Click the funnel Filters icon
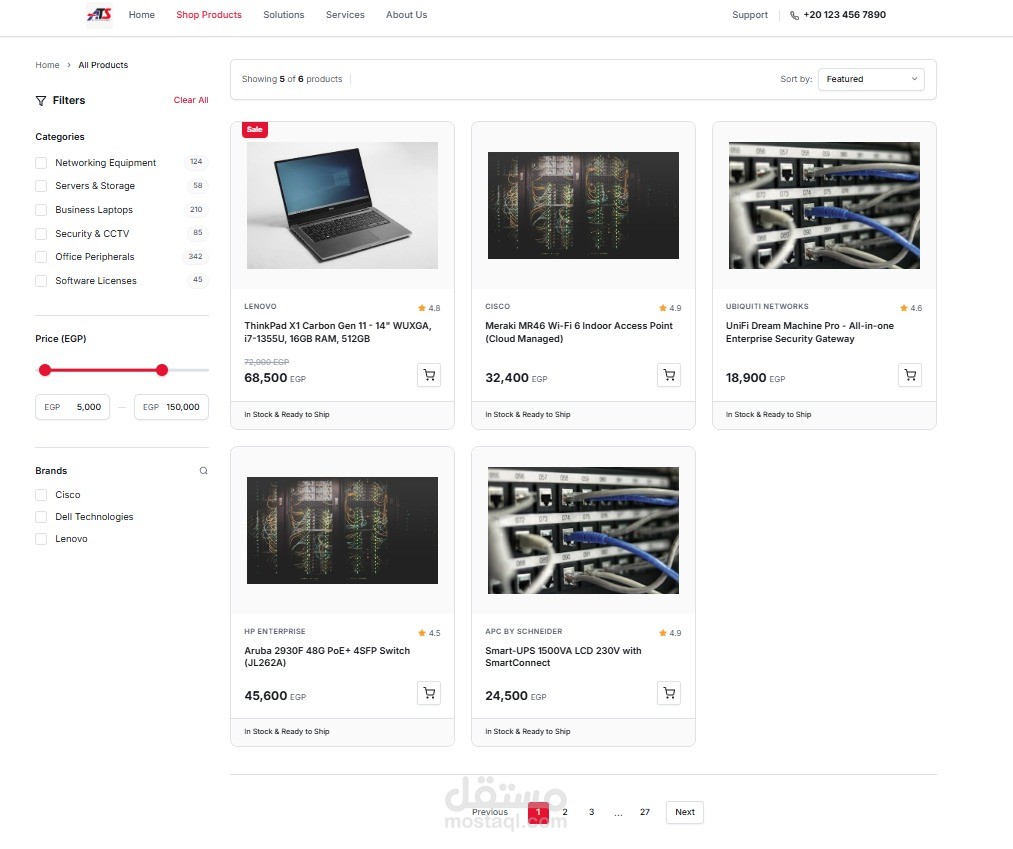 tap(41, 100)
